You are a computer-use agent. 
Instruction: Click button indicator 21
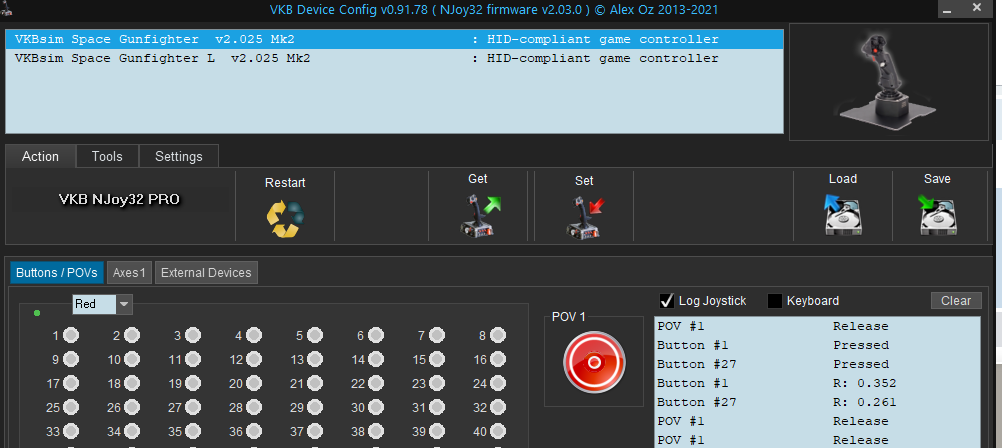[315, 383]
